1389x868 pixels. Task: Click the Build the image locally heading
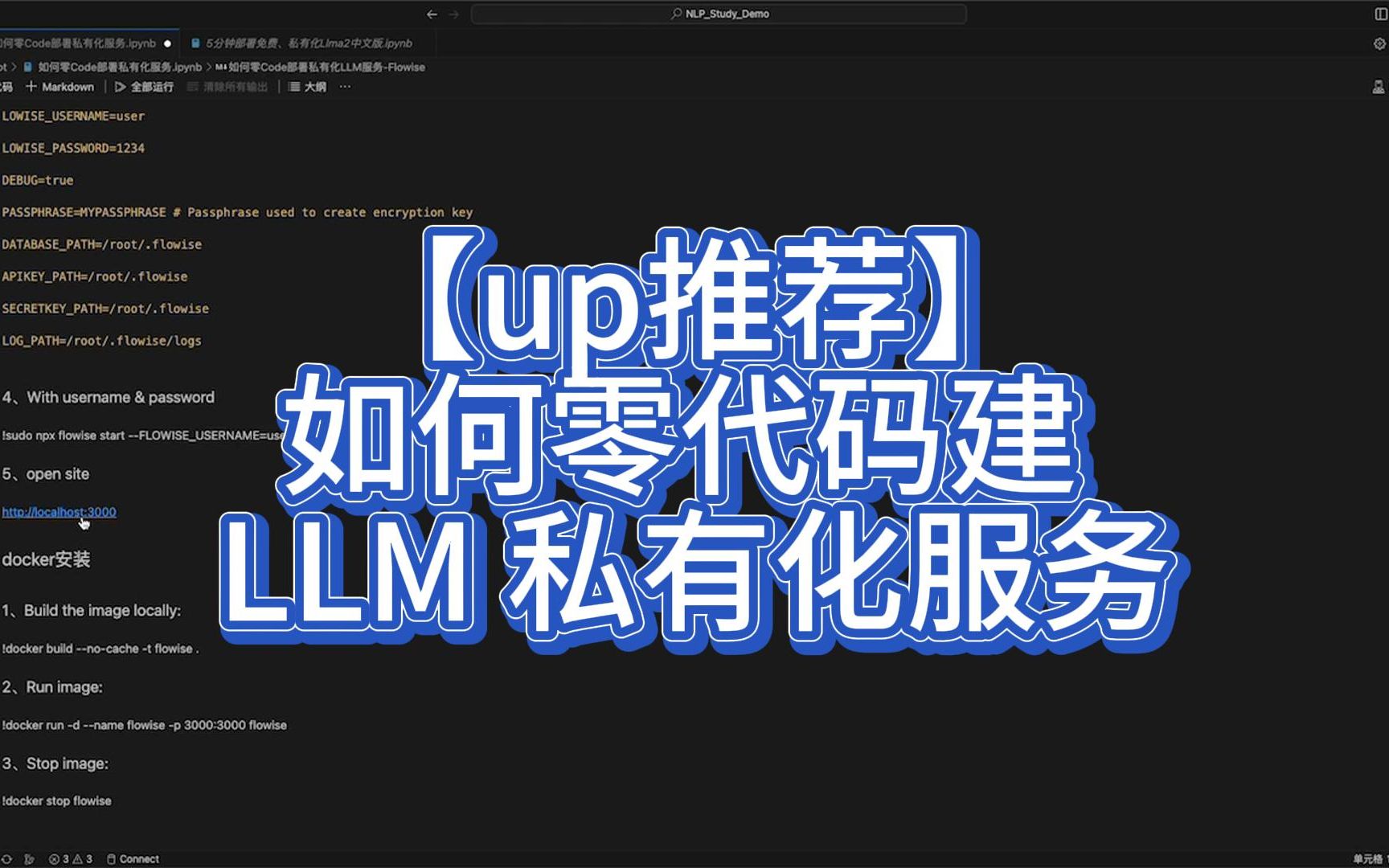coord(92,611)
